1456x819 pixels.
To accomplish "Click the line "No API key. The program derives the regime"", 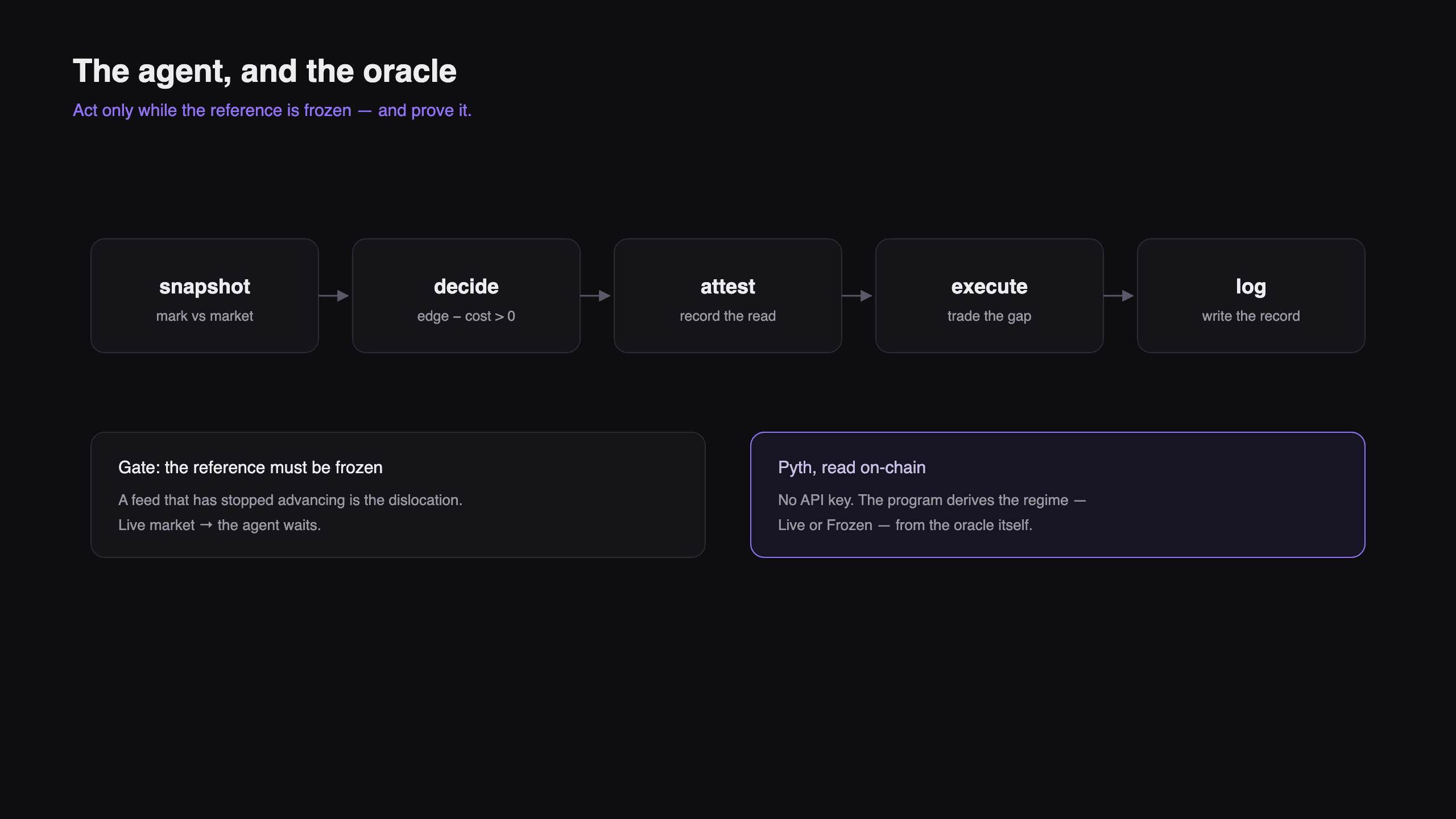I will pos(923,500).
